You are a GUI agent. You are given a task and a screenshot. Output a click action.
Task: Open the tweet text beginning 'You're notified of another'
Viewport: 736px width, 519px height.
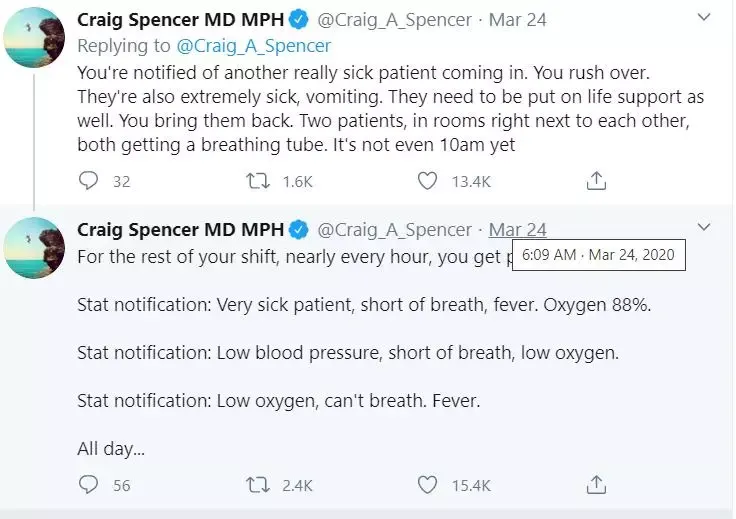pyautogui.click(x=391, y=109)
